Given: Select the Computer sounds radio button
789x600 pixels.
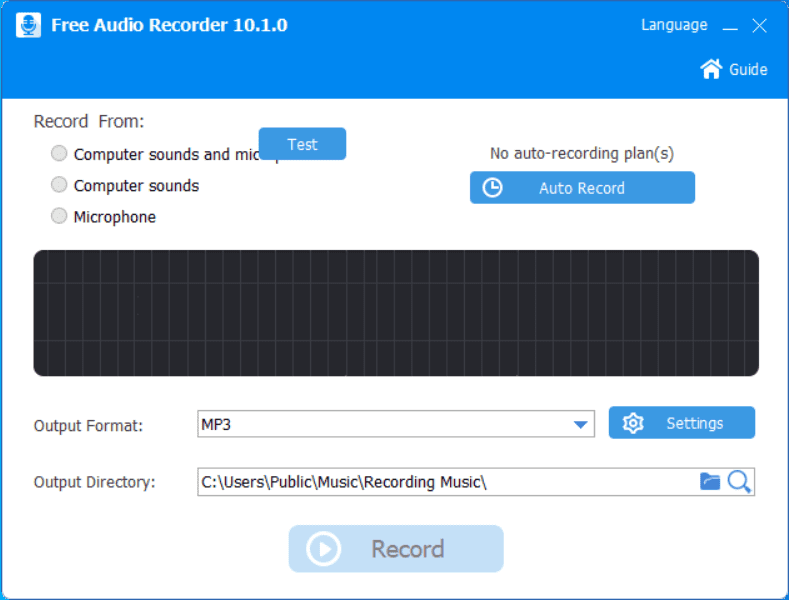Looking at the screenshot, I should 60,185.
